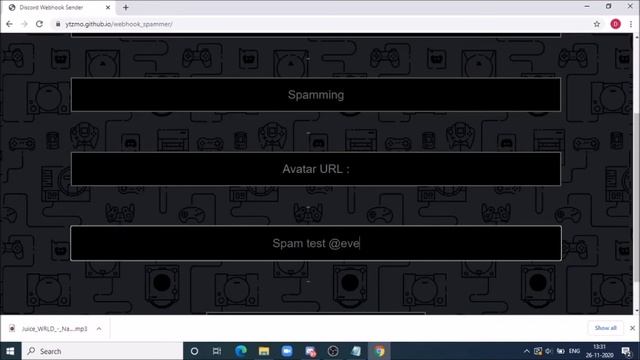Click the Spam test message field
This screenshot has width=640, height=360.
316,243
